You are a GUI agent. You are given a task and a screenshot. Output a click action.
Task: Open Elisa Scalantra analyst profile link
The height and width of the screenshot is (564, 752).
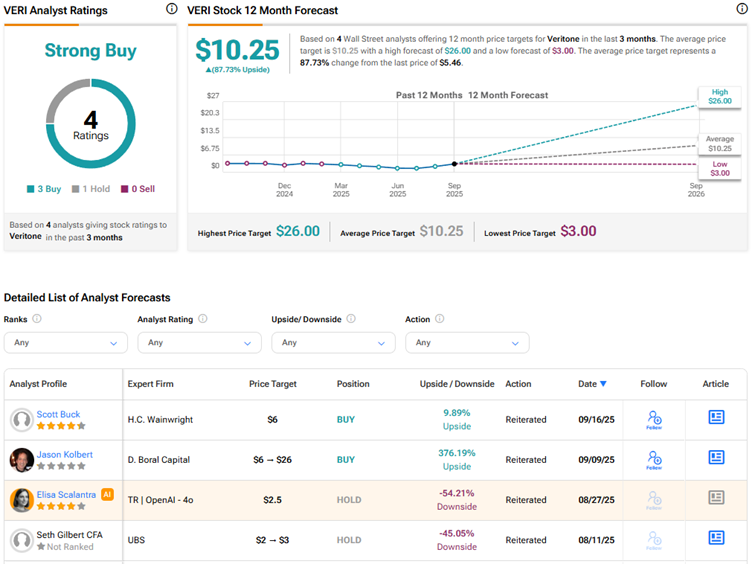67,494
